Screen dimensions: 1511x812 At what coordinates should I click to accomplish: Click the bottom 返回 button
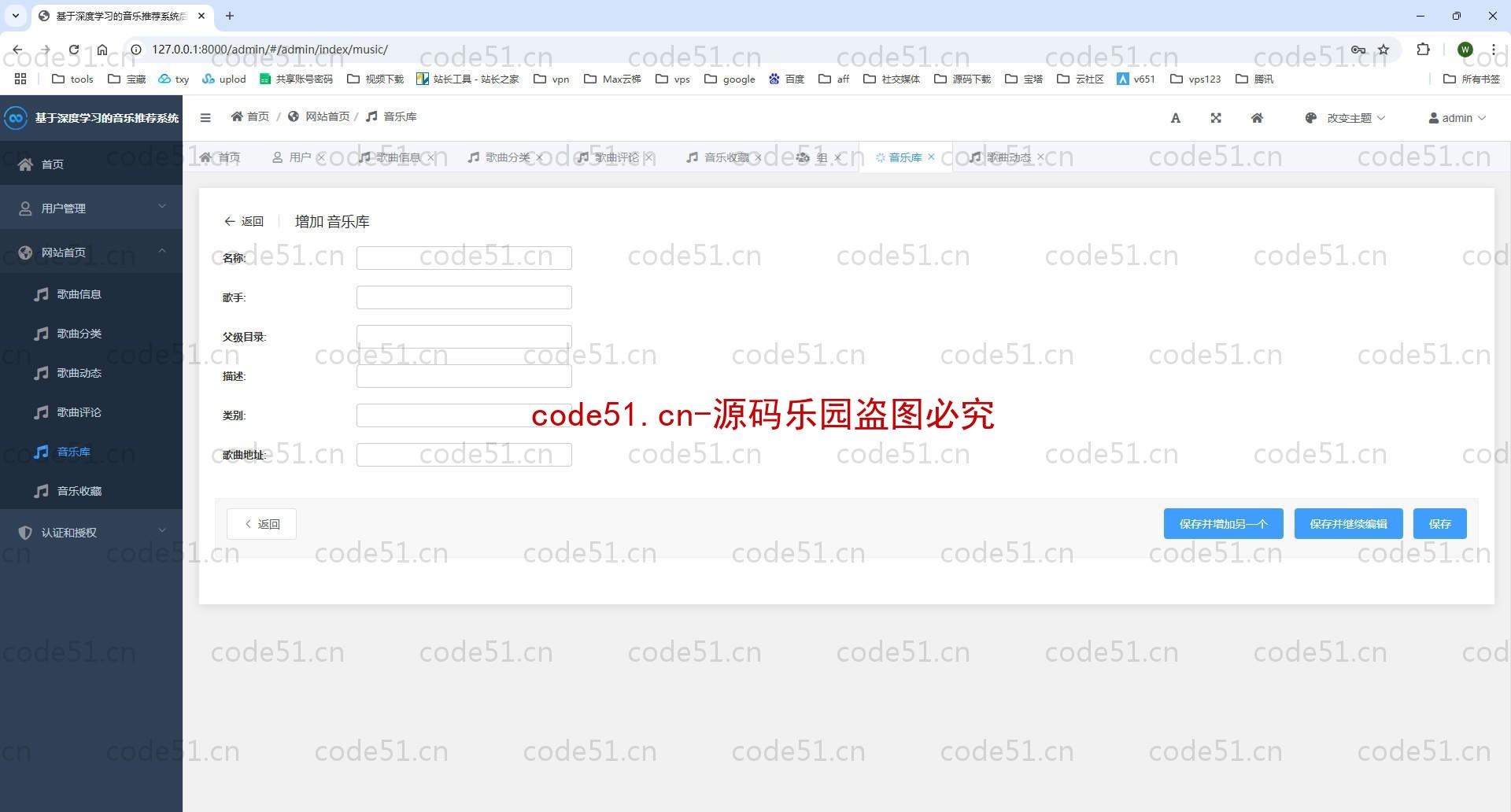pos(261,524)
